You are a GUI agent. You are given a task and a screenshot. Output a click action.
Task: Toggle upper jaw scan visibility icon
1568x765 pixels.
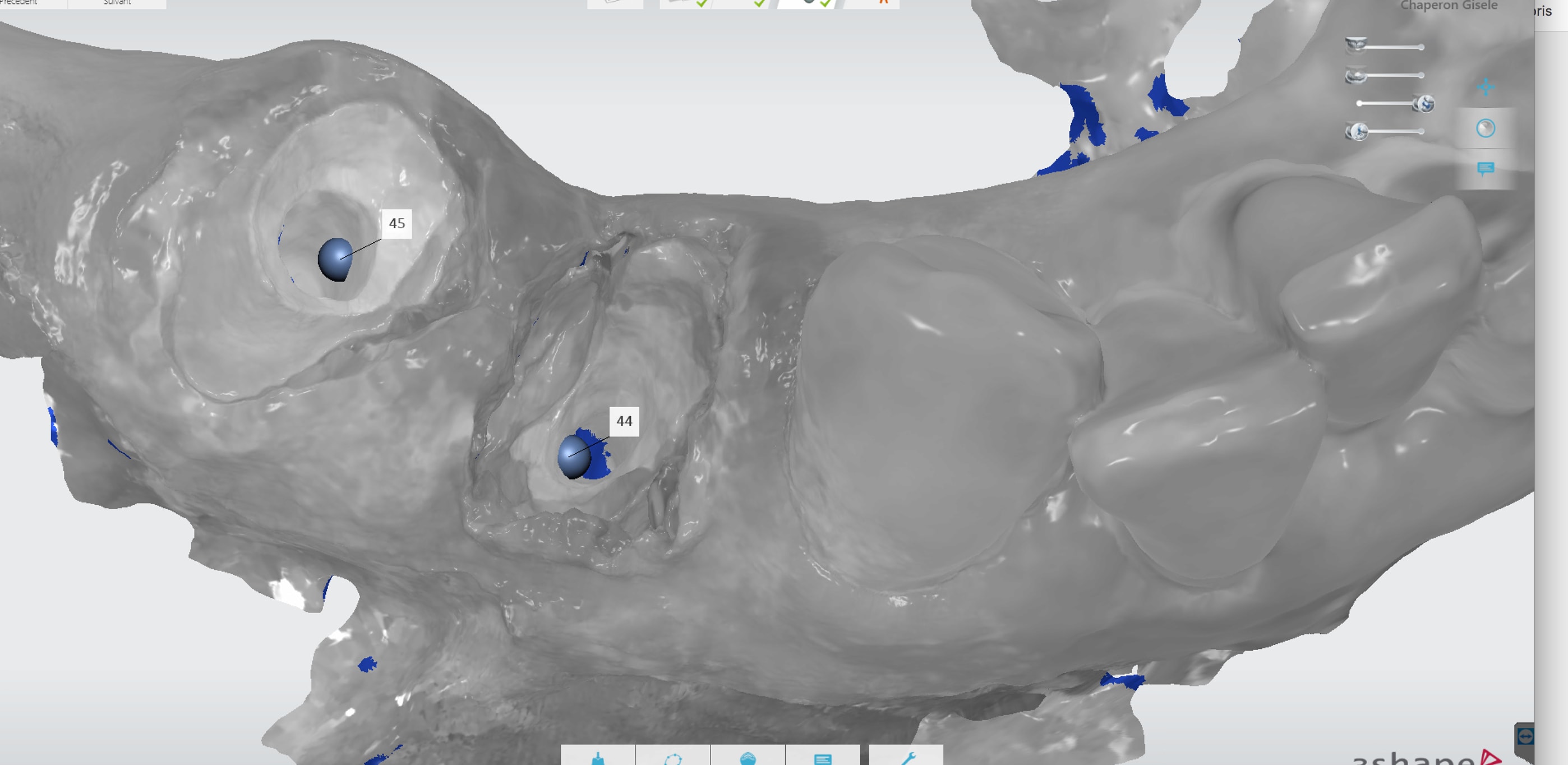pos(1355,44)
